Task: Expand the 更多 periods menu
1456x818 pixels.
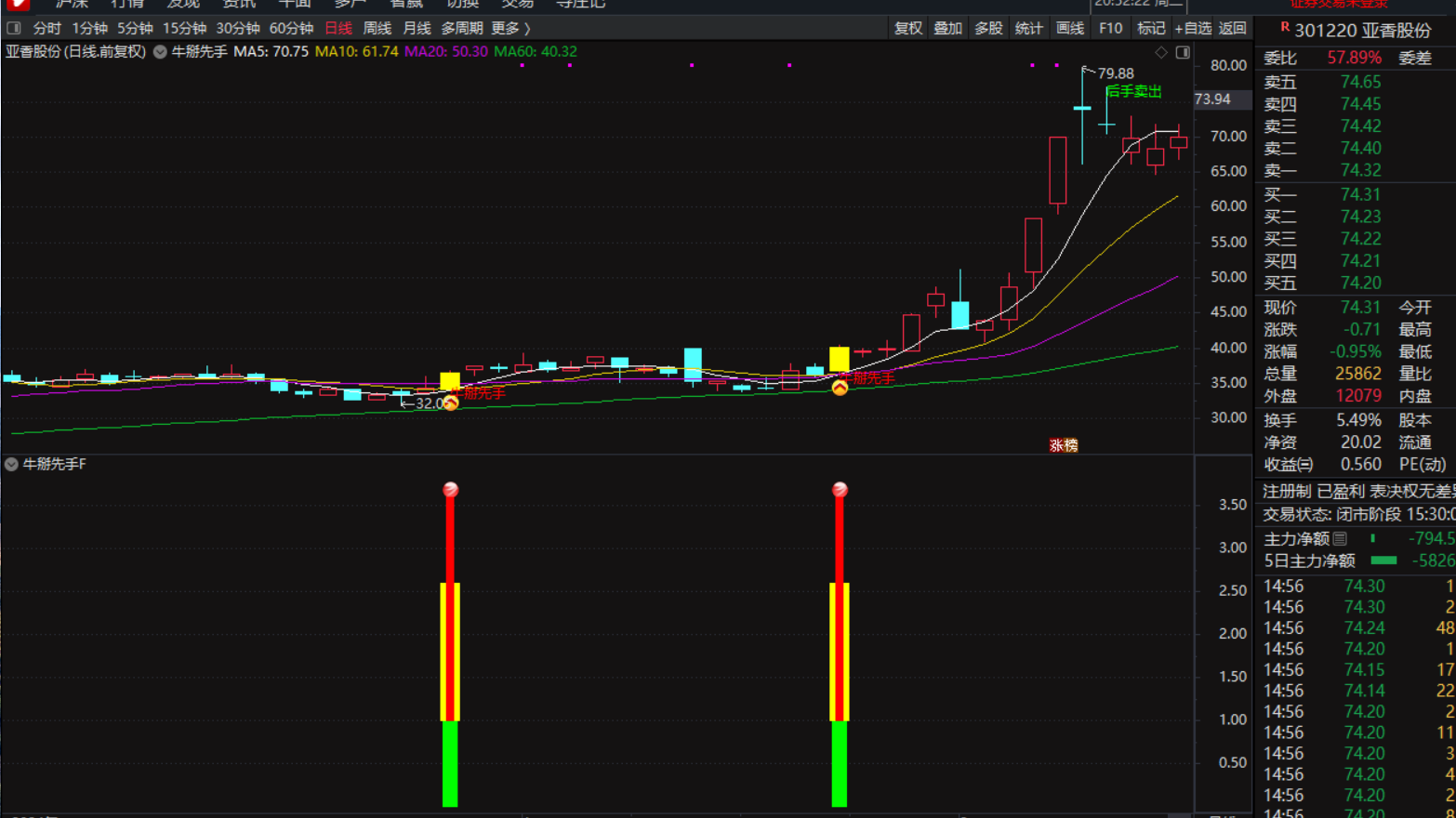Action: (510, 29)
